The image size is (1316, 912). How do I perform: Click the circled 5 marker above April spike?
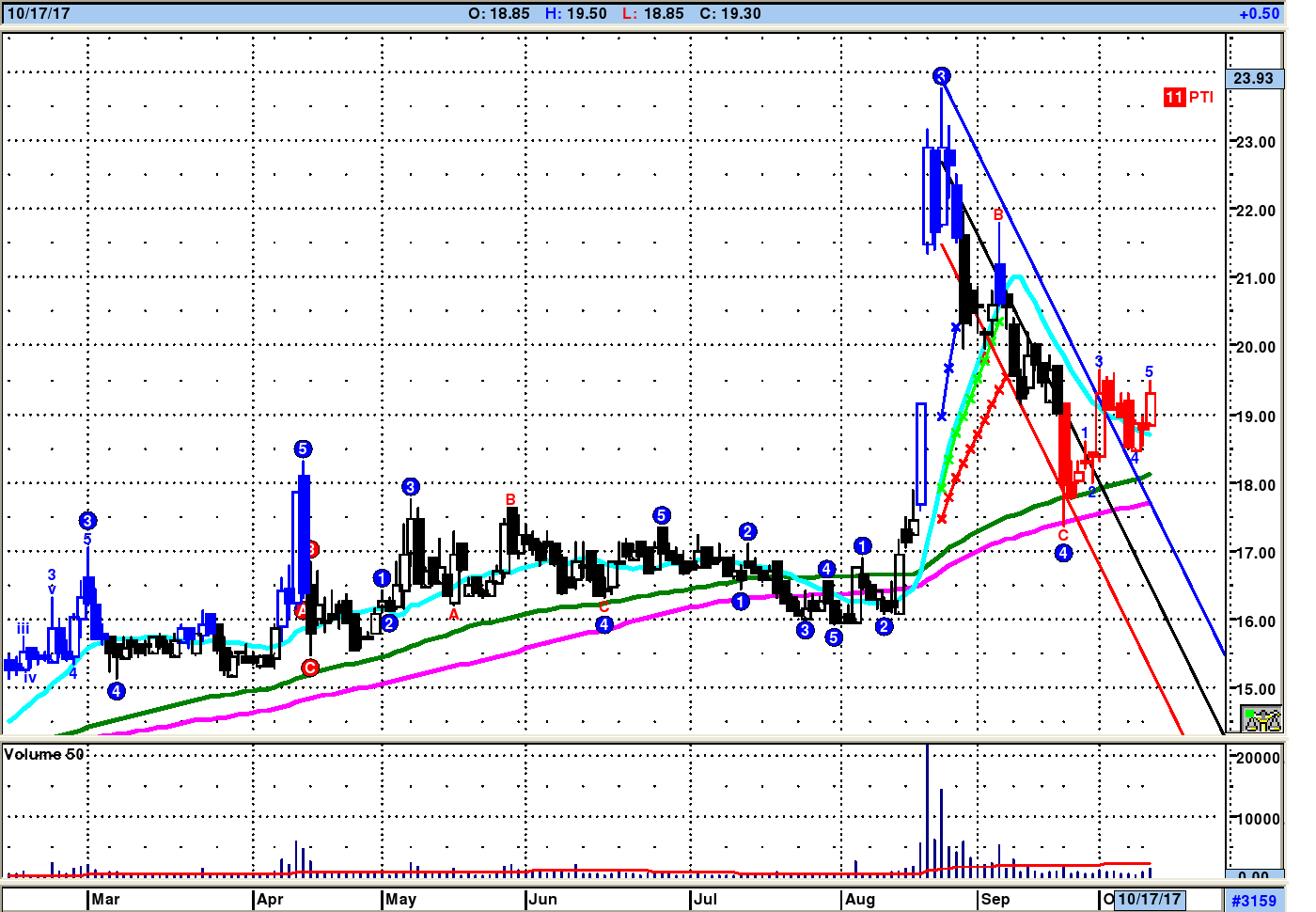(x=303, y=448)
